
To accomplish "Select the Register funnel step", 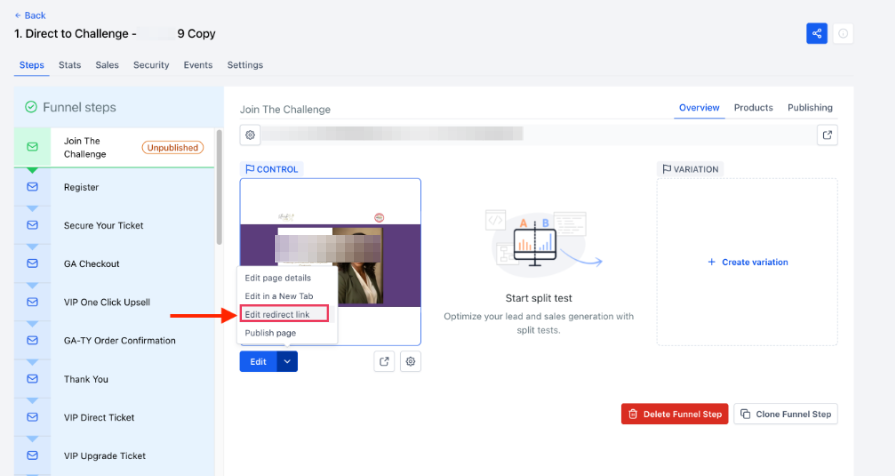I will click(x=114, y=187).
